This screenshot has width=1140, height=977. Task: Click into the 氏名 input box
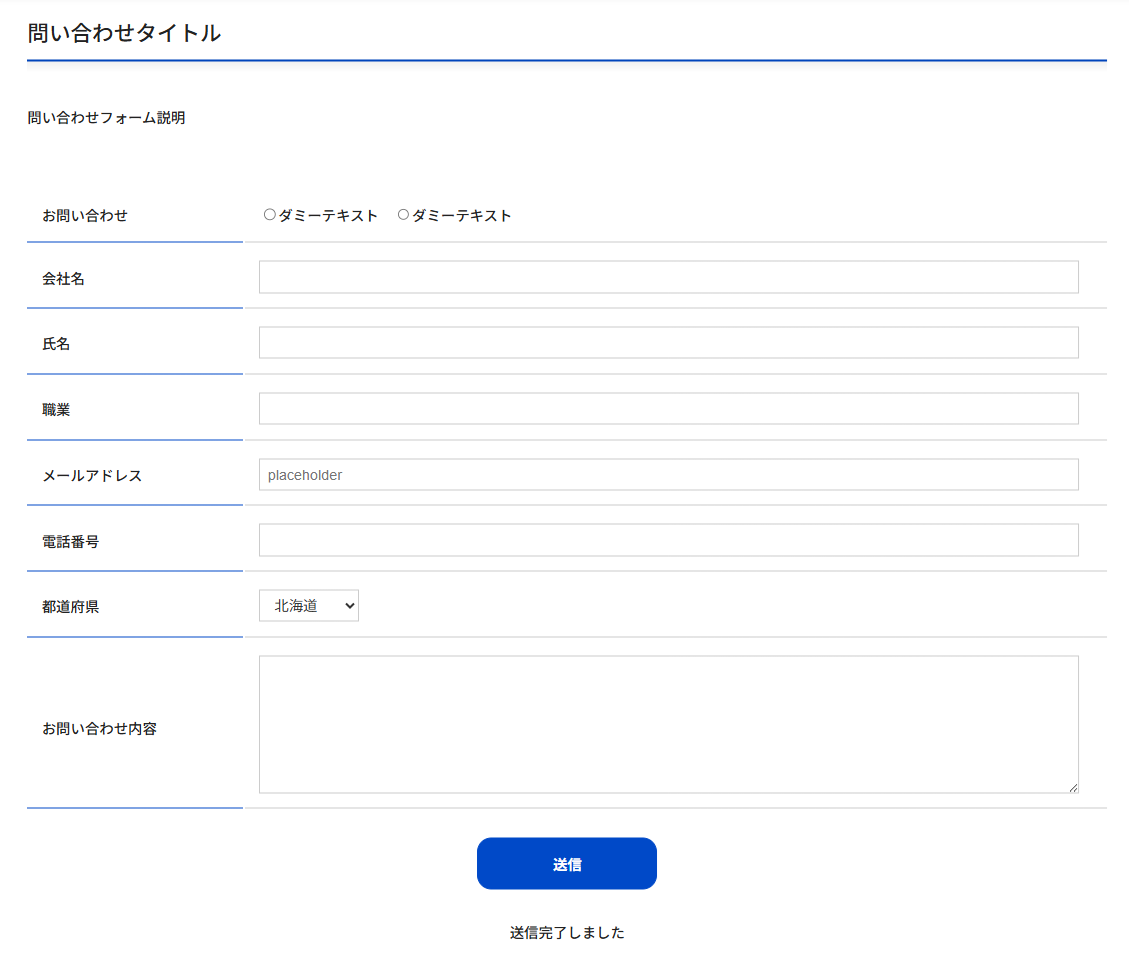coord(668,343)
